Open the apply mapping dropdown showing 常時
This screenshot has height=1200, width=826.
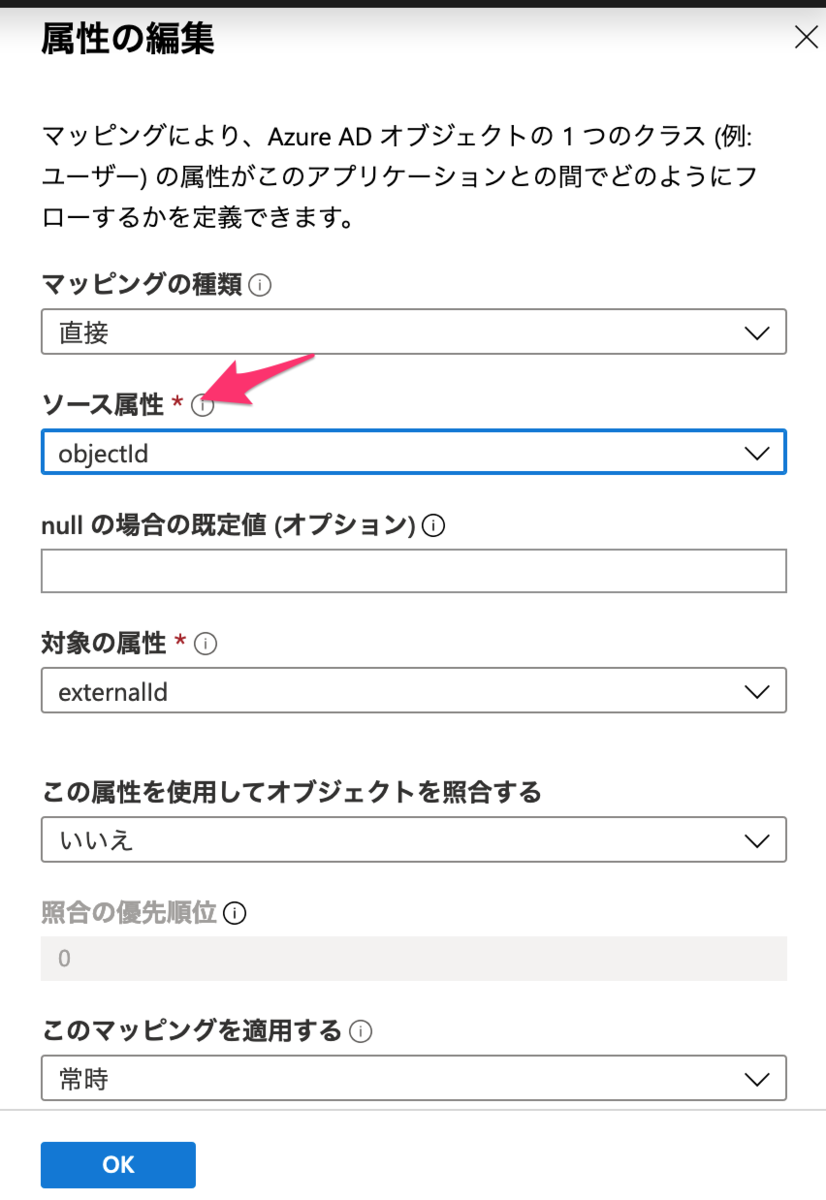point(413,1078)
